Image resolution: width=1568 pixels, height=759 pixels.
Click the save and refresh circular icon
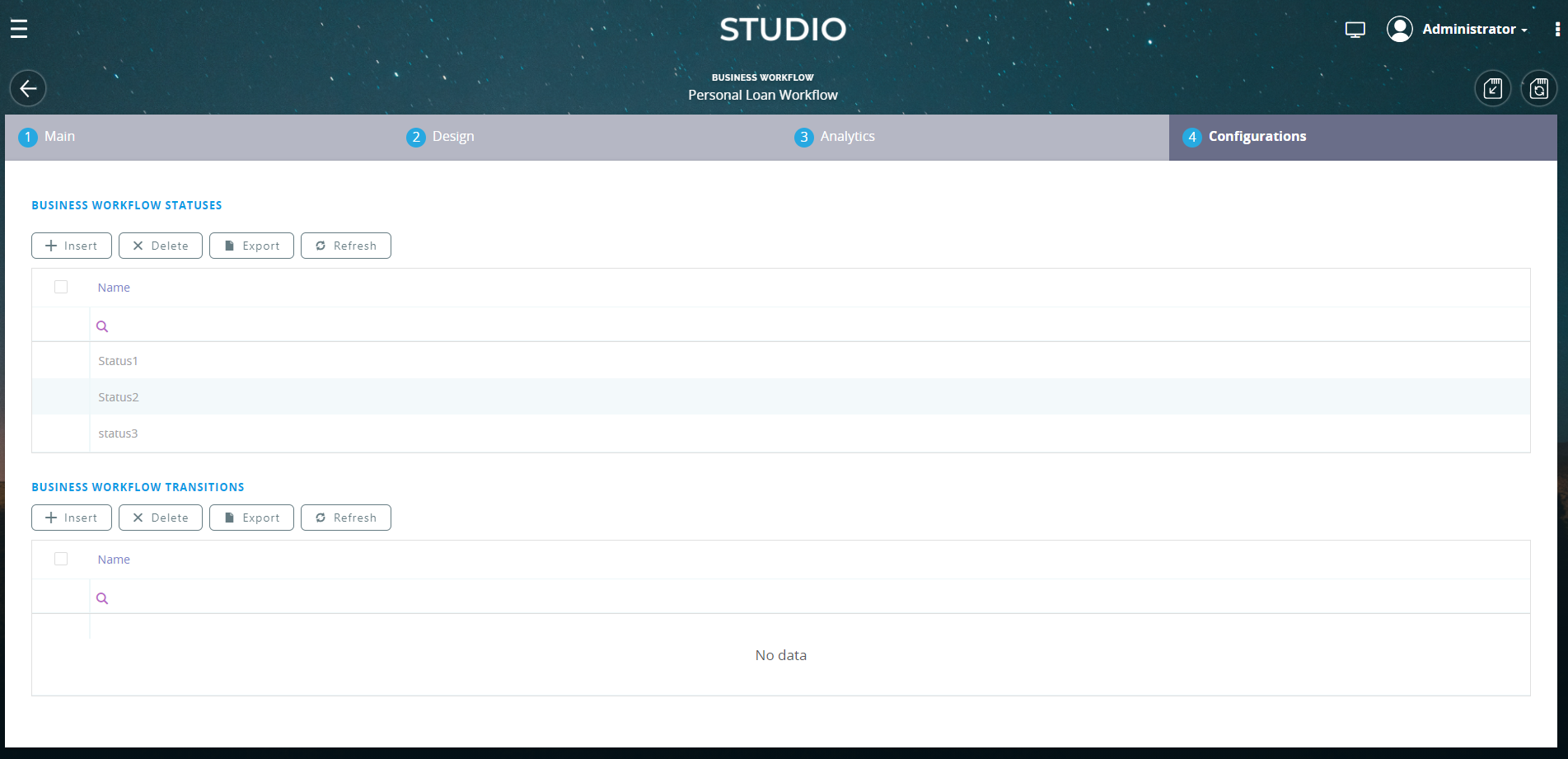(1539, 88)
